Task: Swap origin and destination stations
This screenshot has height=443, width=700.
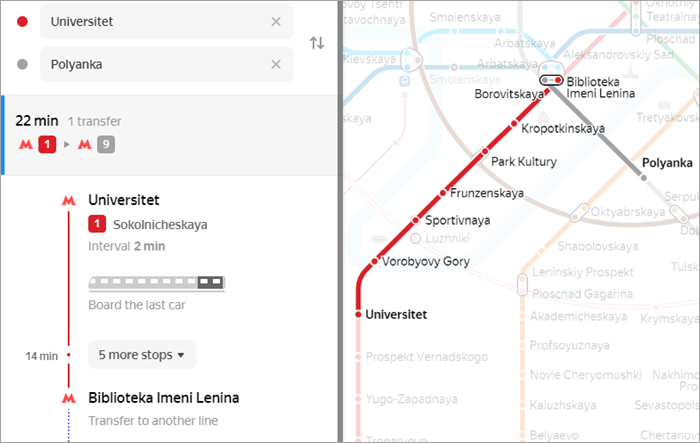Action: click(317, 43)
